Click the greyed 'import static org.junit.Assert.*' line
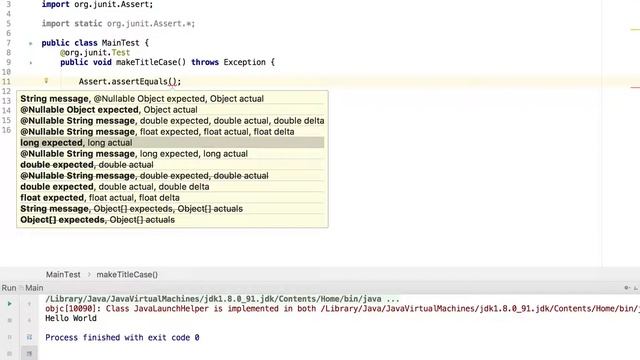The height and width of the screenshot is (360, 640). [118, 24]
